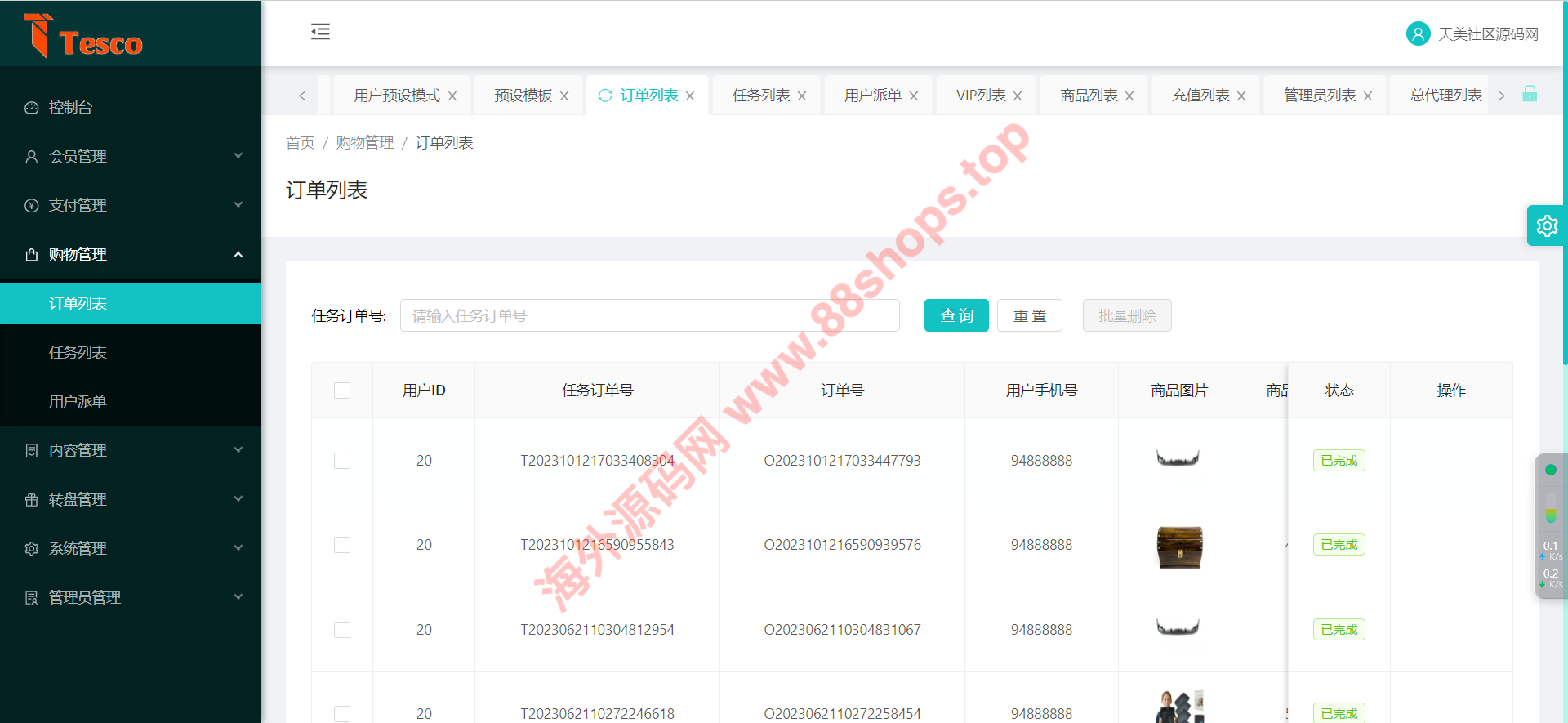
Task: Click the 重置 reset button
Action: [x=1029, y=315]
